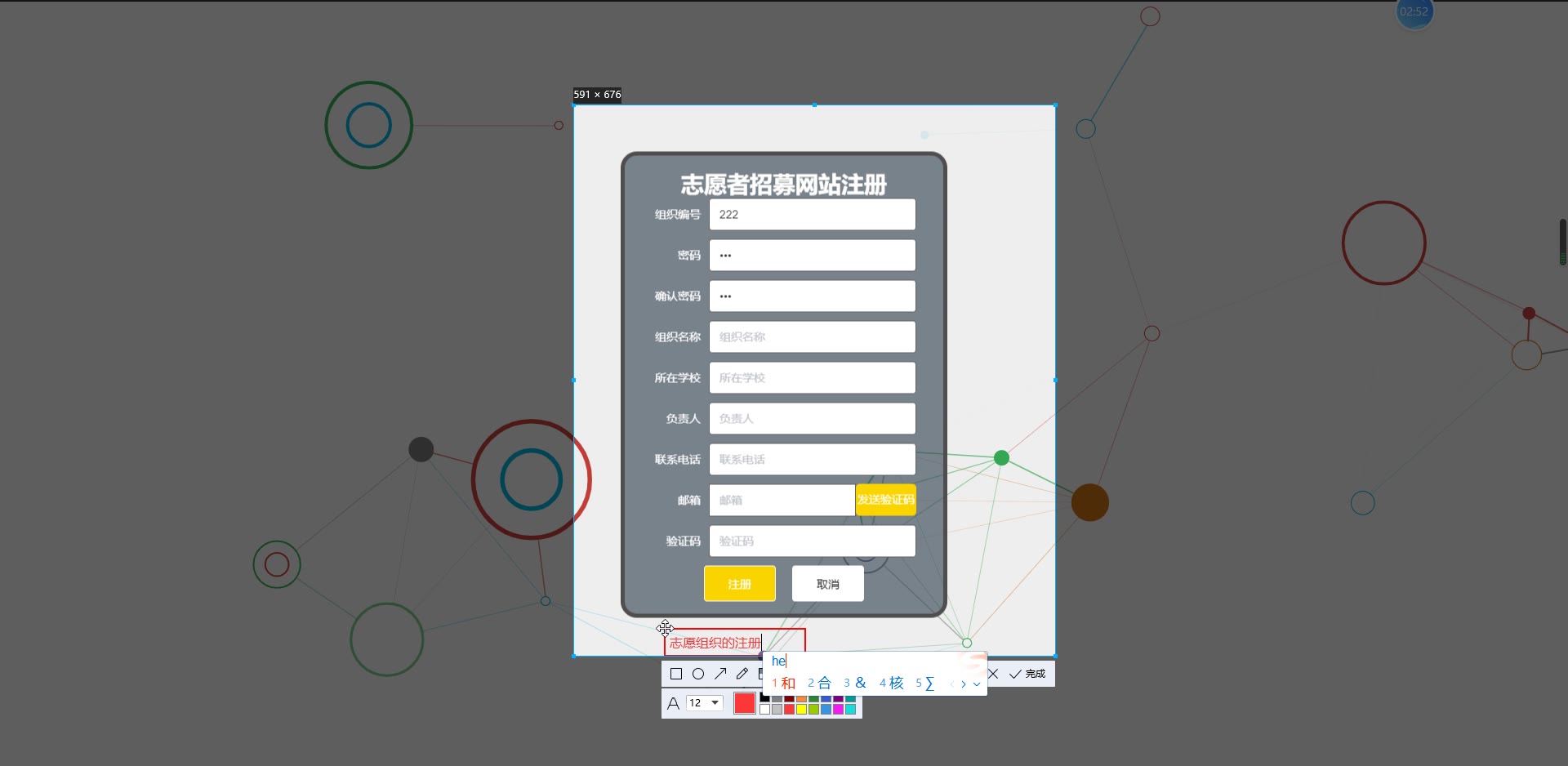Screen dimensions: 1568x766
Task: Select the pencil drawing tool
Action: pyautogui.click(x=742, y=674)
